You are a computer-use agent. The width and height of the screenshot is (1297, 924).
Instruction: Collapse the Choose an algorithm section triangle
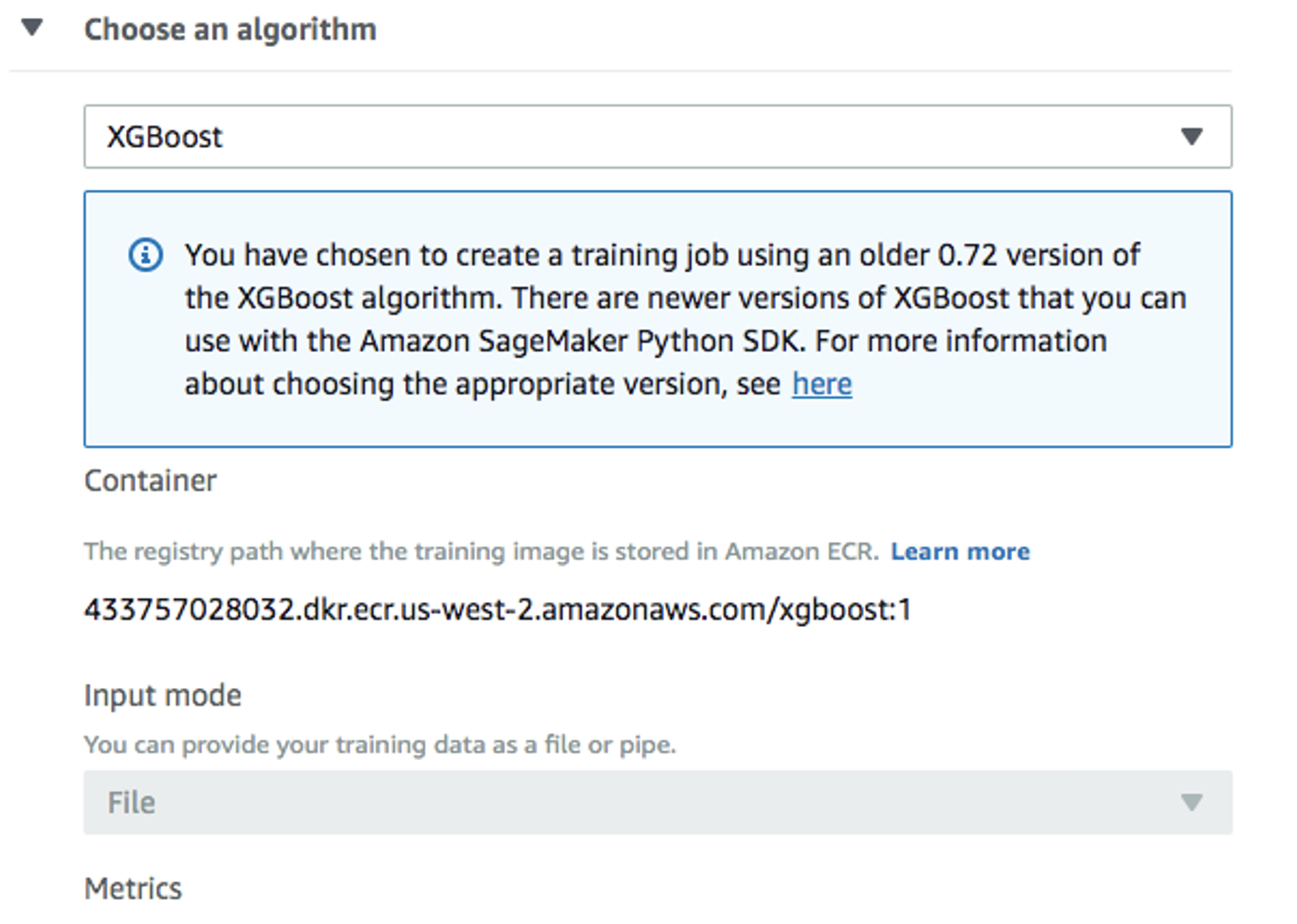click(x=32, y=27)
